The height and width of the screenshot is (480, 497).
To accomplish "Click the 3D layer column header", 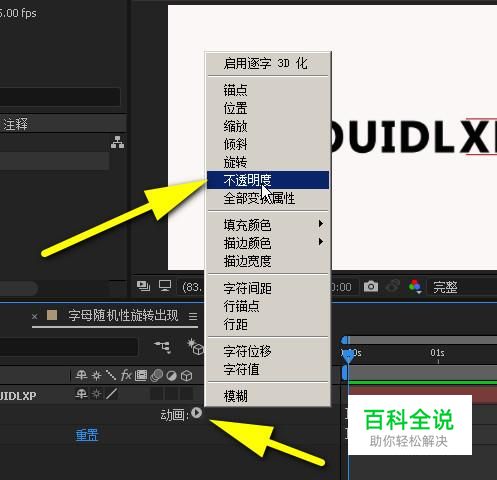I will [x=187, y=376].
